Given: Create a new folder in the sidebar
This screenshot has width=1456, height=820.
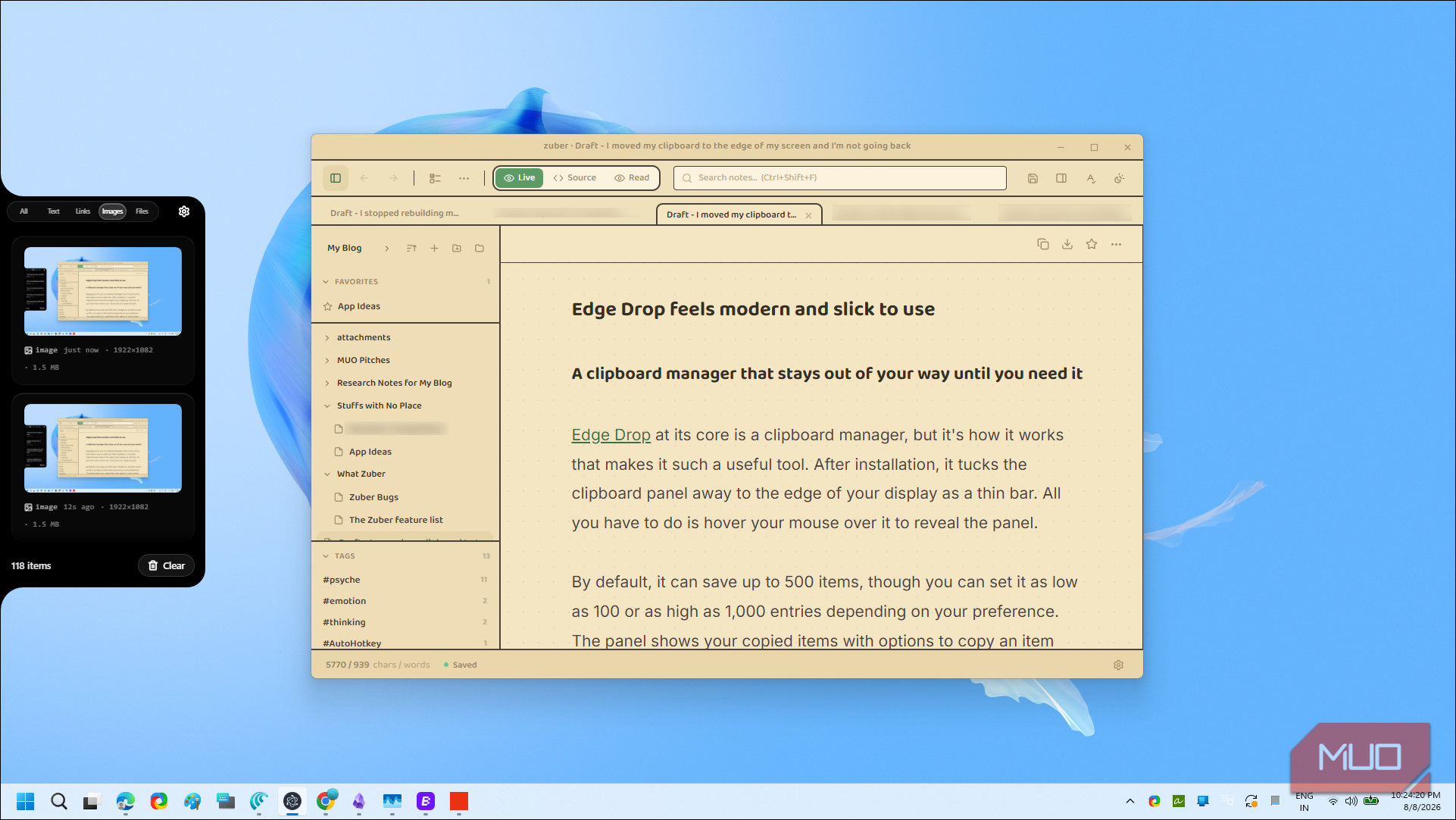Looking at the screenshot, I should click(457, 248).
